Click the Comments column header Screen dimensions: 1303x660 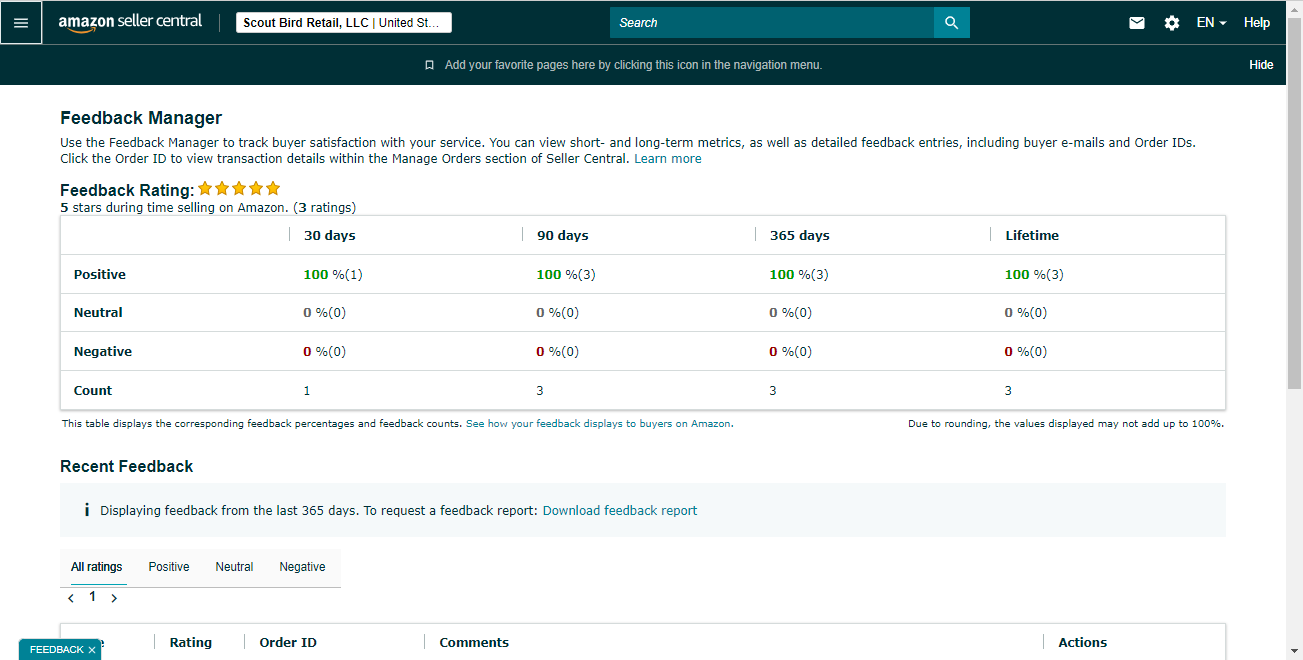click(x=474, y=643)
